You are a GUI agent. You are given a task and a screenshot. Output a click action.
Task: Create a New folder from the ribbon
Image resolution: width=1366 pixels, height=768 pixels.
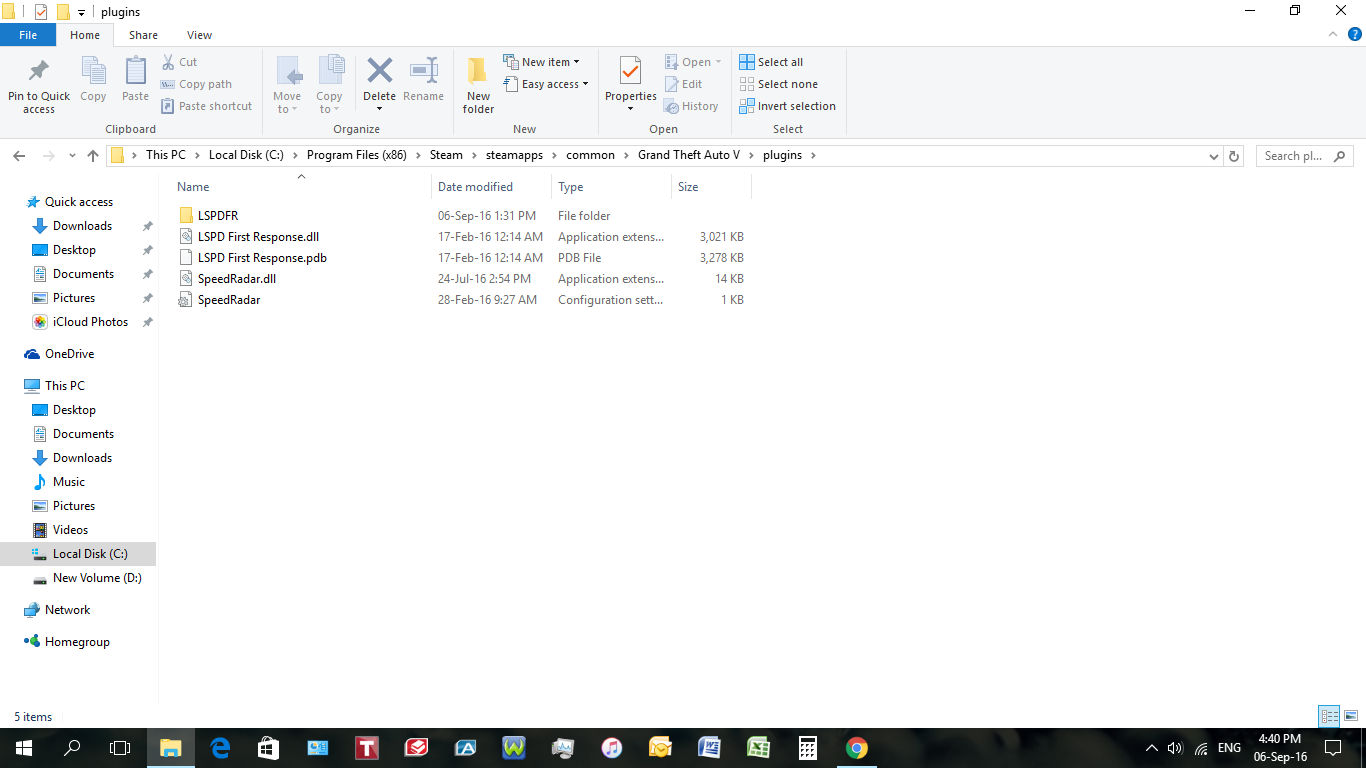coord(478,85)
